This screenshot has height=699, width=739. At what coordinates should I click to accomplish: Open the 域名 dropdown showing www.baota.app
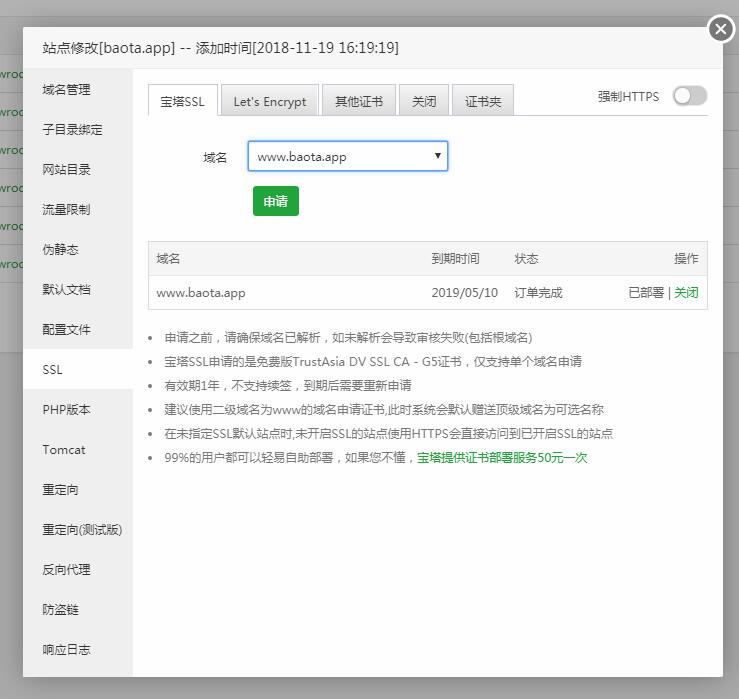pos(348,156)
